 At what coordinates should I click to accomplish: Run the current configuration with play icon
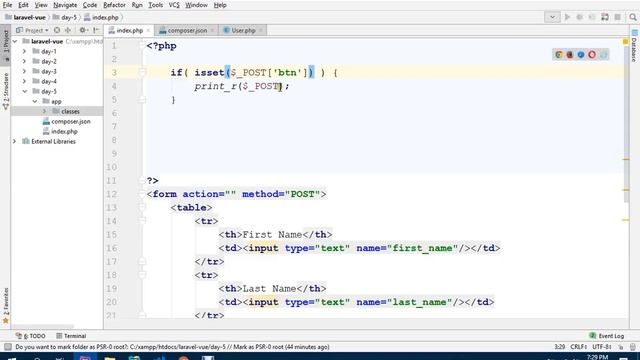coord(567,17)
